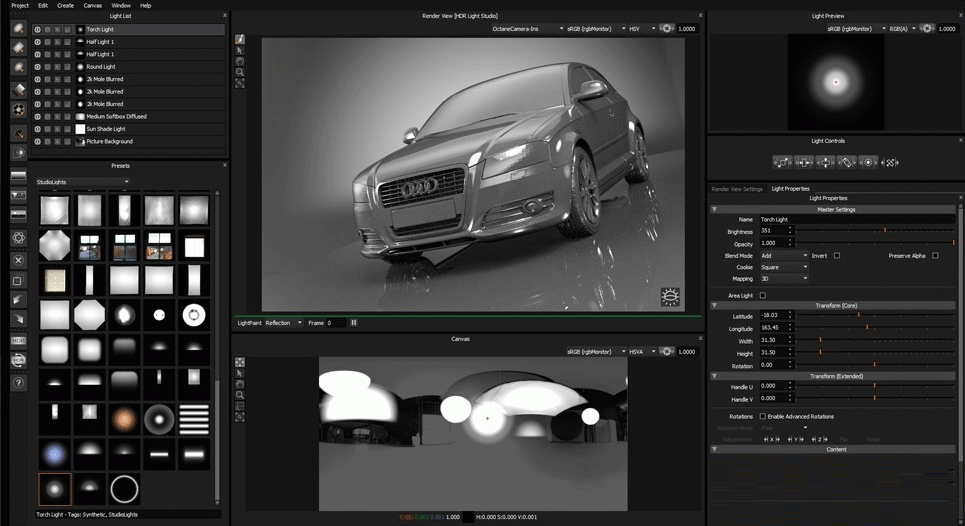Toggle visibility of the Torch Light row
Viewport: 965px width, 526px height.
click(38, 30)
